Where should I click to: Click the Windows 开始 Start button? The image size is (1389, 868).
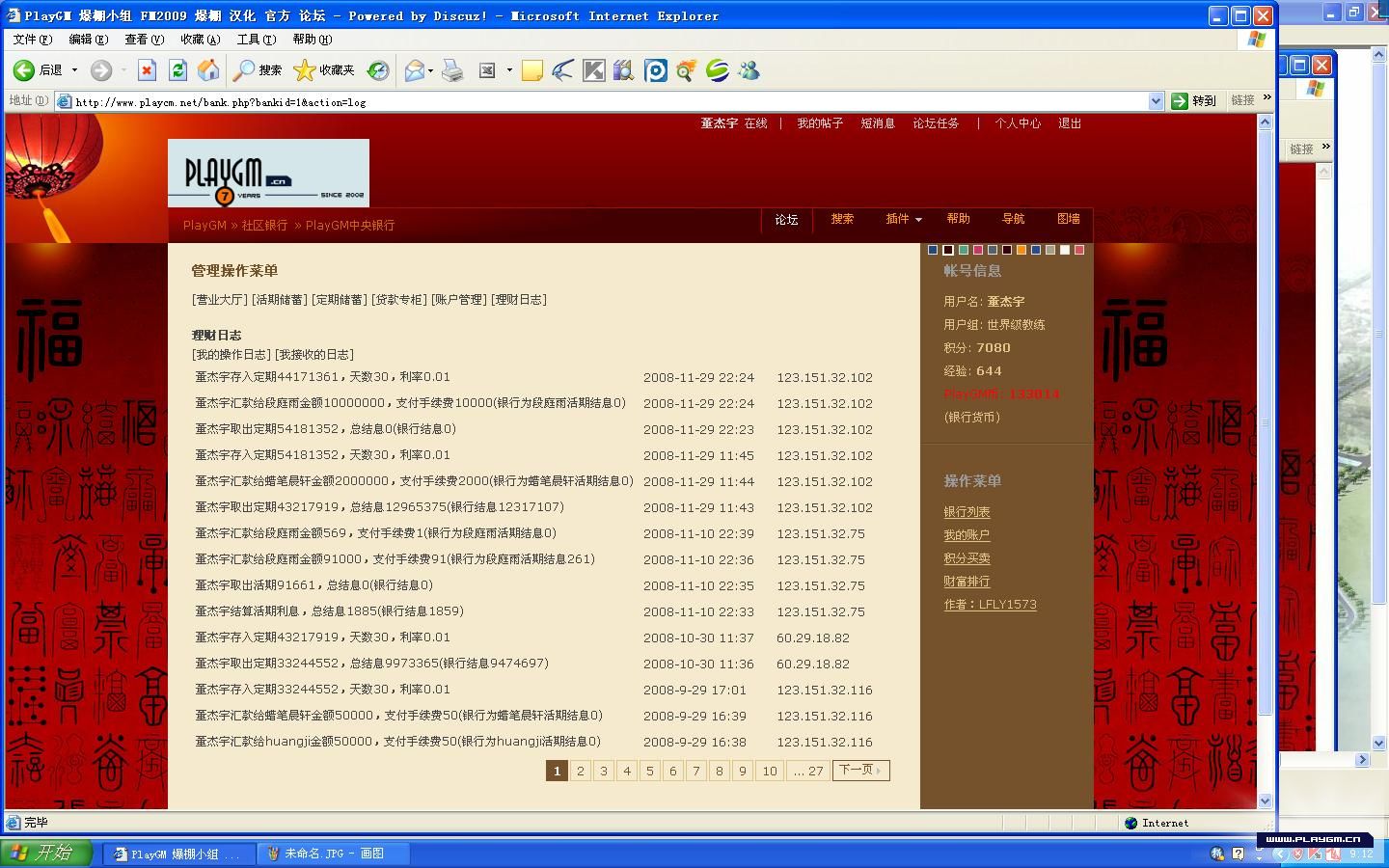coord(45,854)
